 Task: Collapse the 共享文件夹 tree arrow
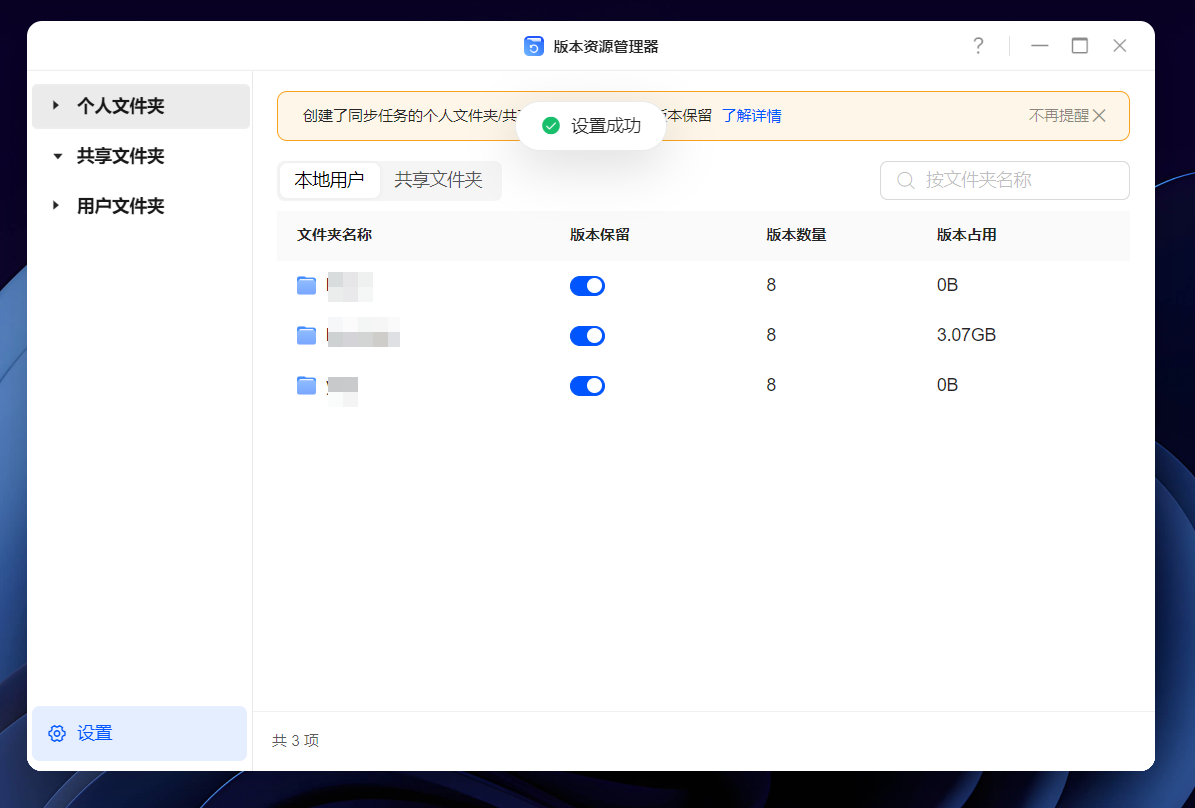[x=56, y=156]
